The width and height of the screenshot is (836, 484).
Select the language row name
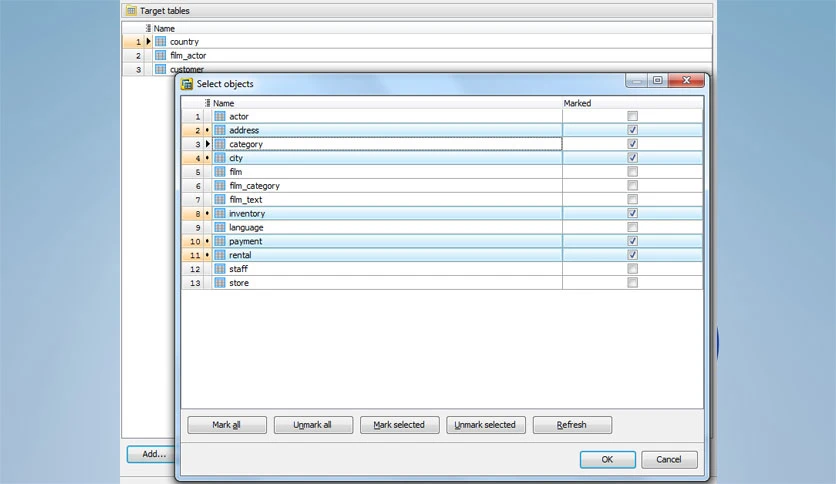246,227
